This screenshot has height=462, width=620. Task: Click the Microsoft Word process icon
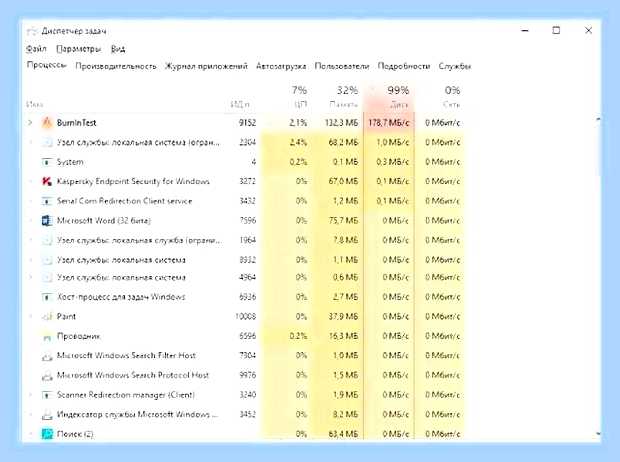pyautogui.click(x=47, y=220)
